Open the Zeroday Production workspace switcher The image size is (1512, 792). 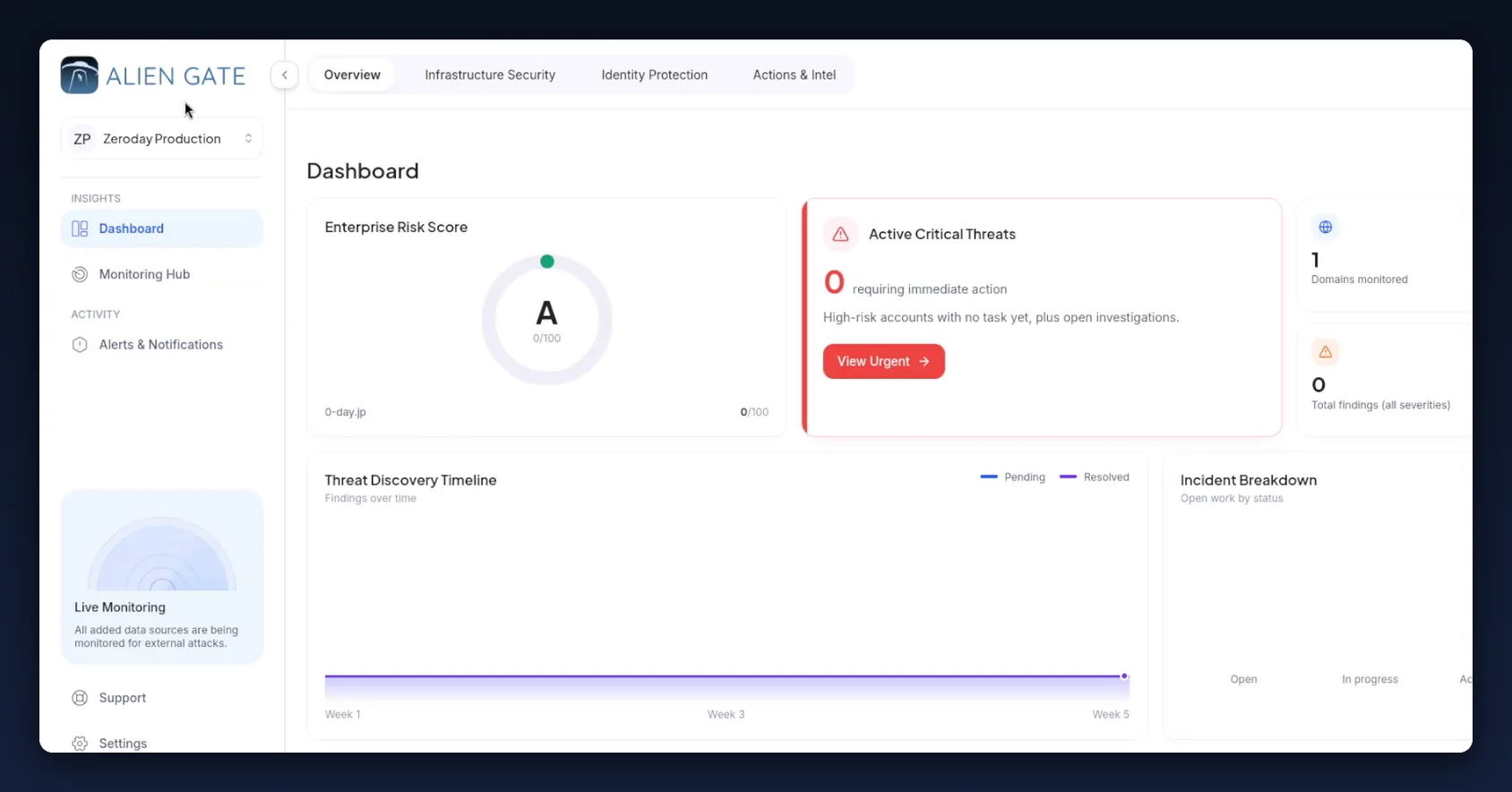coord(162,139)
